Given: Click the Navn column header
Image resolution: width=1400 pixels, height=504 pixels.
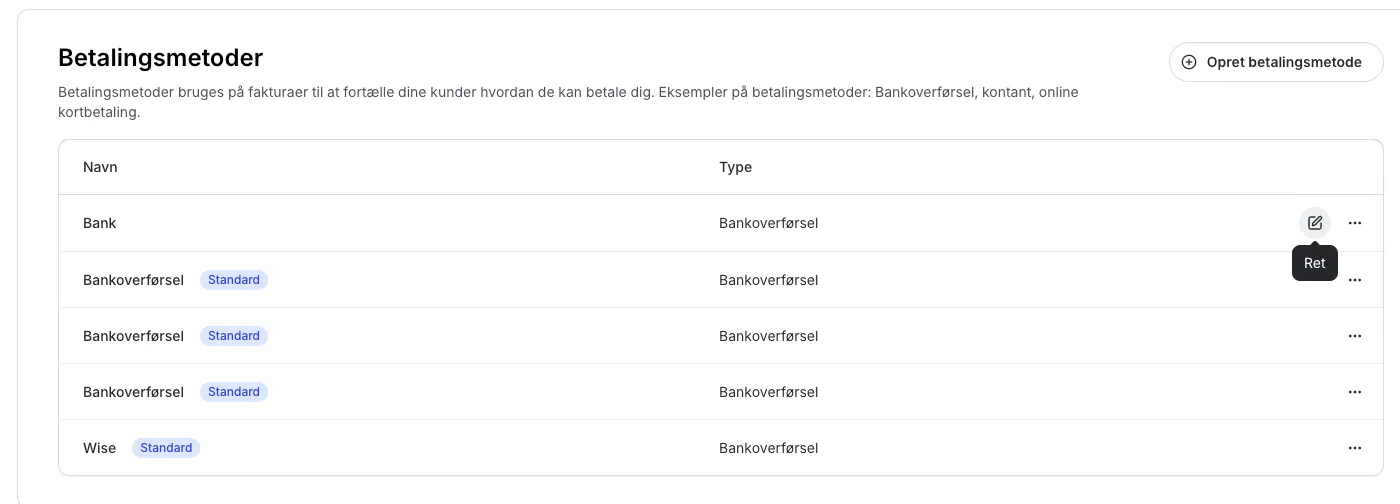Looking at the screenshot, I should coord(100,167).
